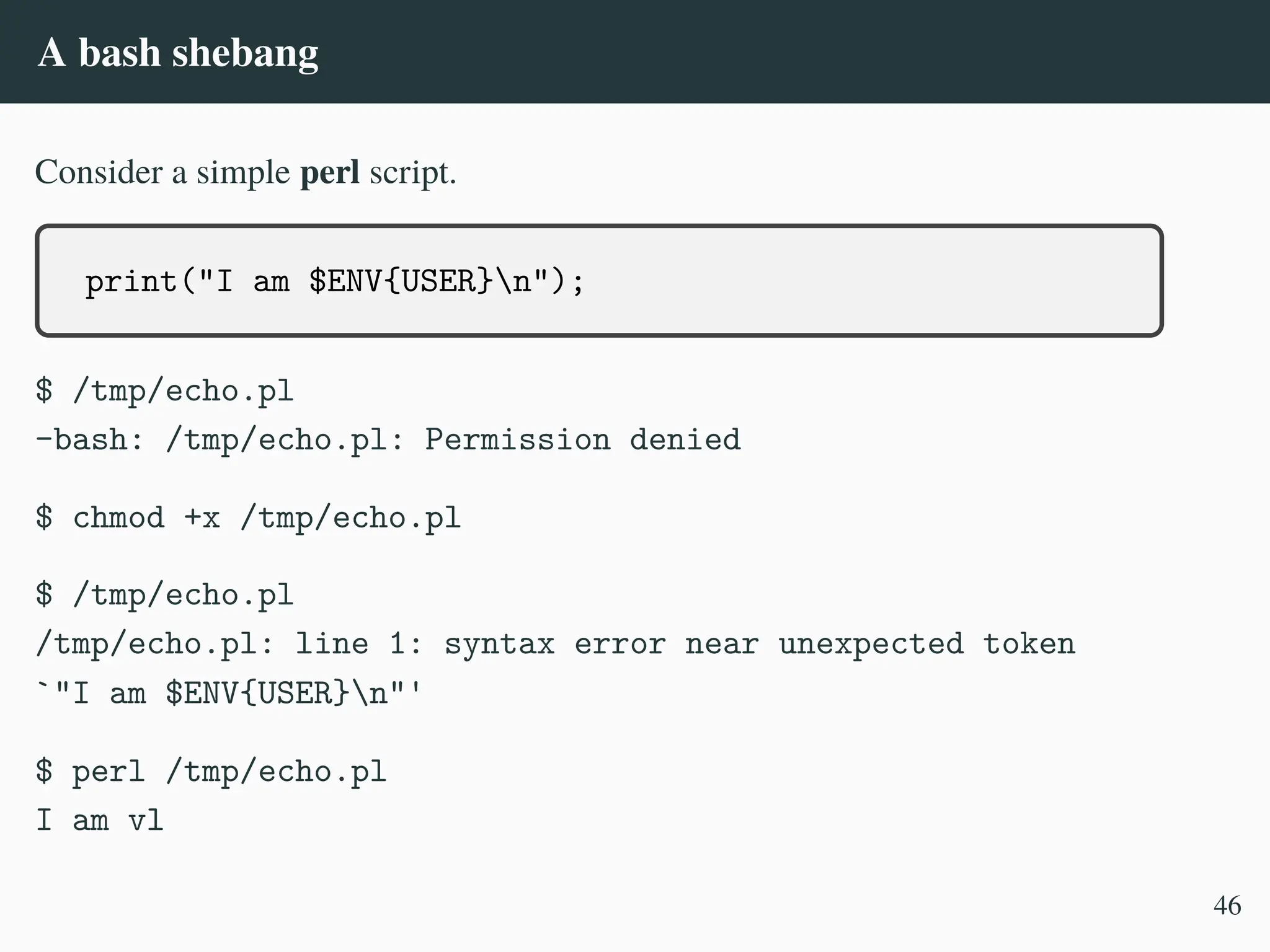This screenshot has height=952, width=1270.
Task: Click the words "unexpected token"
Action: (926, 644)
